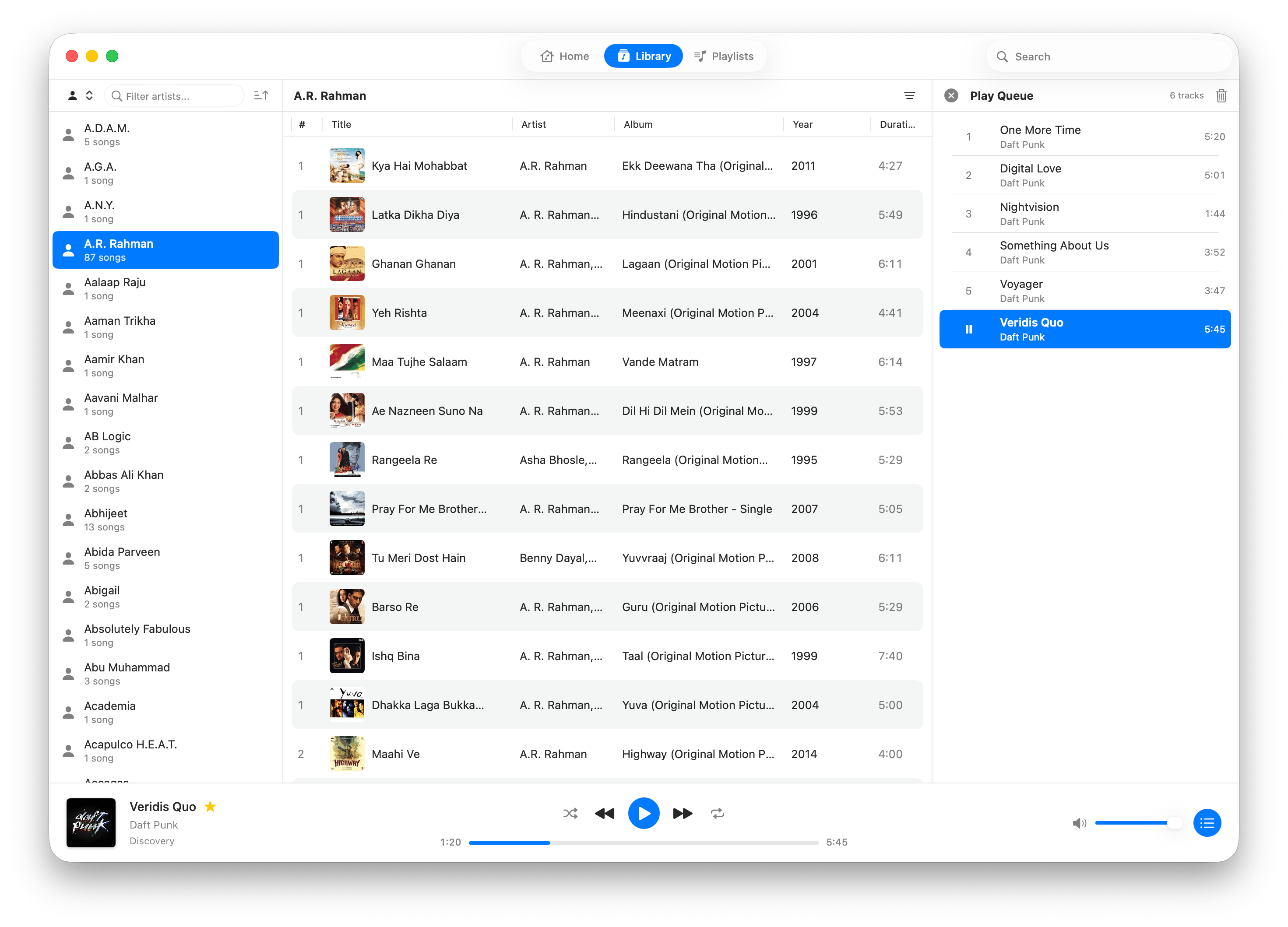Image resolution: width=1288 pixels, height=927 pixels.
Task: Select artist AB Logic
Action: 166,443
